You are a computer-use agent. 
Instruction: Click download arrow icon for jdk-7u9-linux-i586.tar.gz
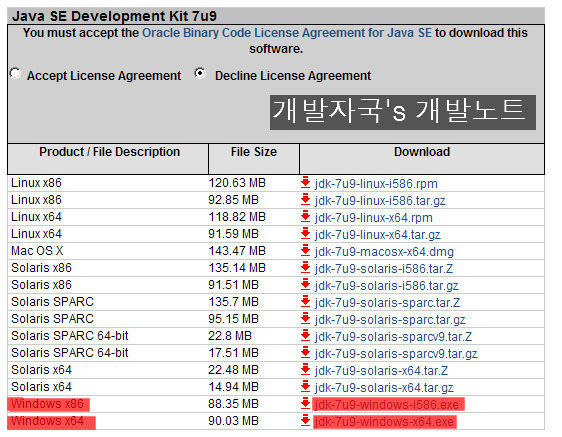305,199
